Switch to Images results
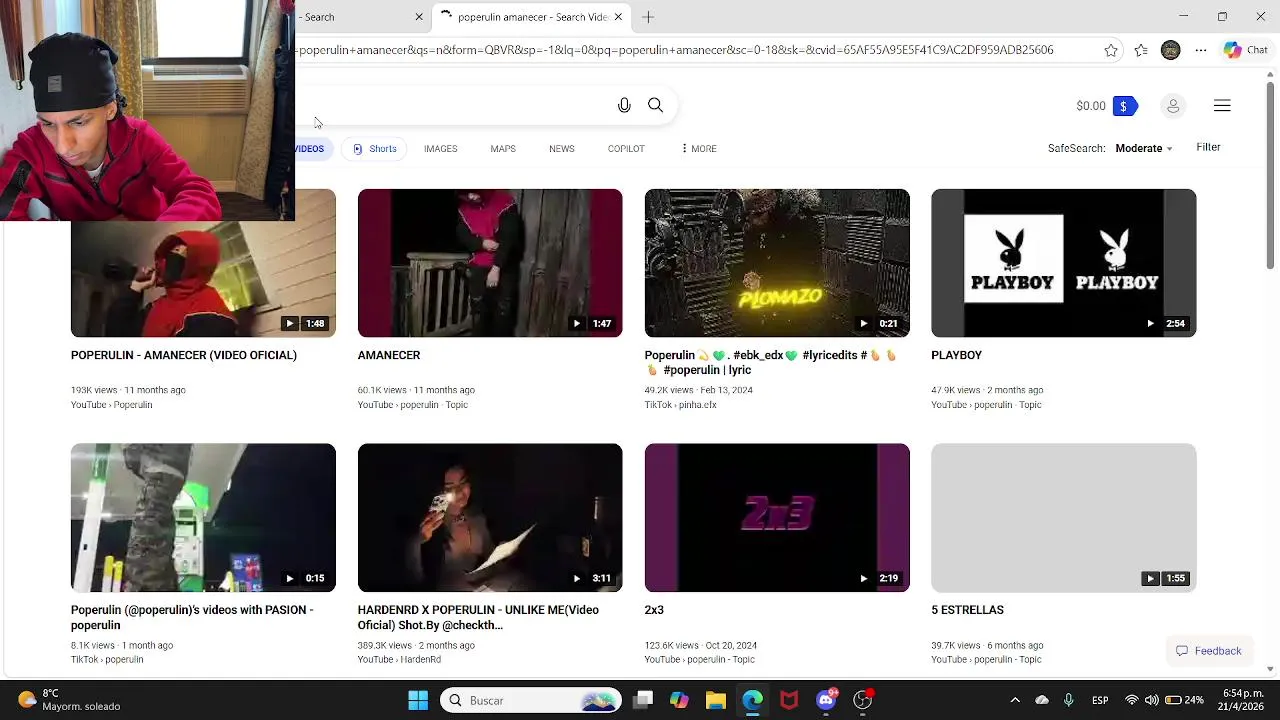The image size is (1280, 720). tap(440, 149)
